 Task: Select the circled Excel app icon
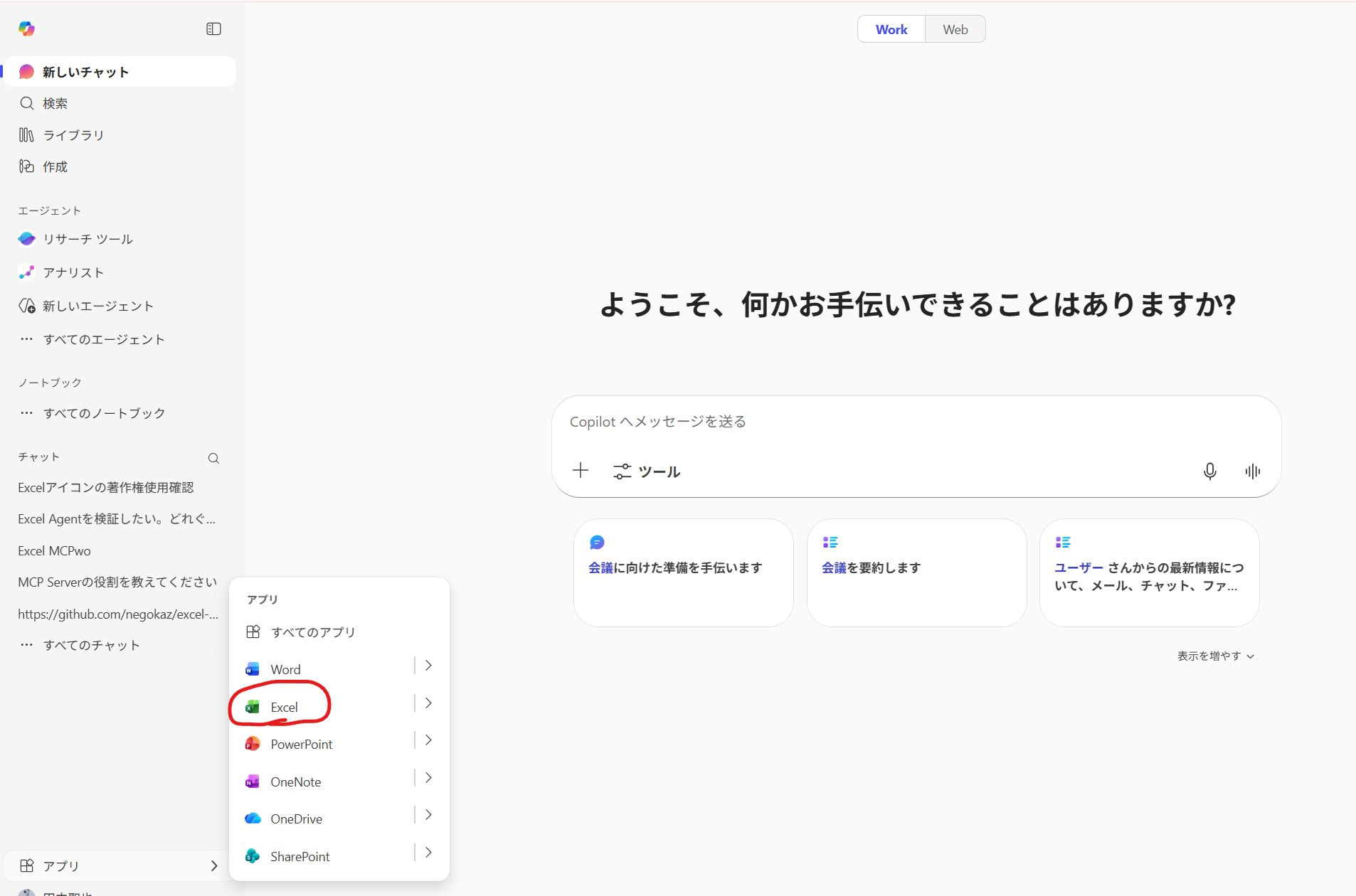point(283,707)
